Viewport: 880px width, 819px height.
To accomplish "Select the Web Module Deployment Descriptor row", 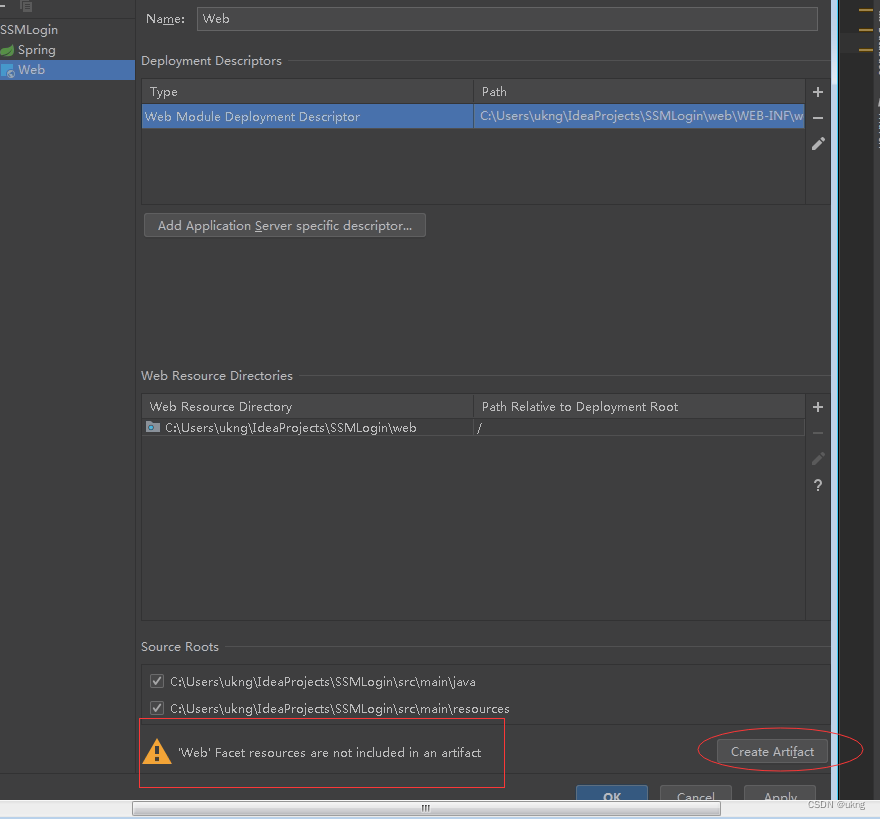I will click(300, 116).
